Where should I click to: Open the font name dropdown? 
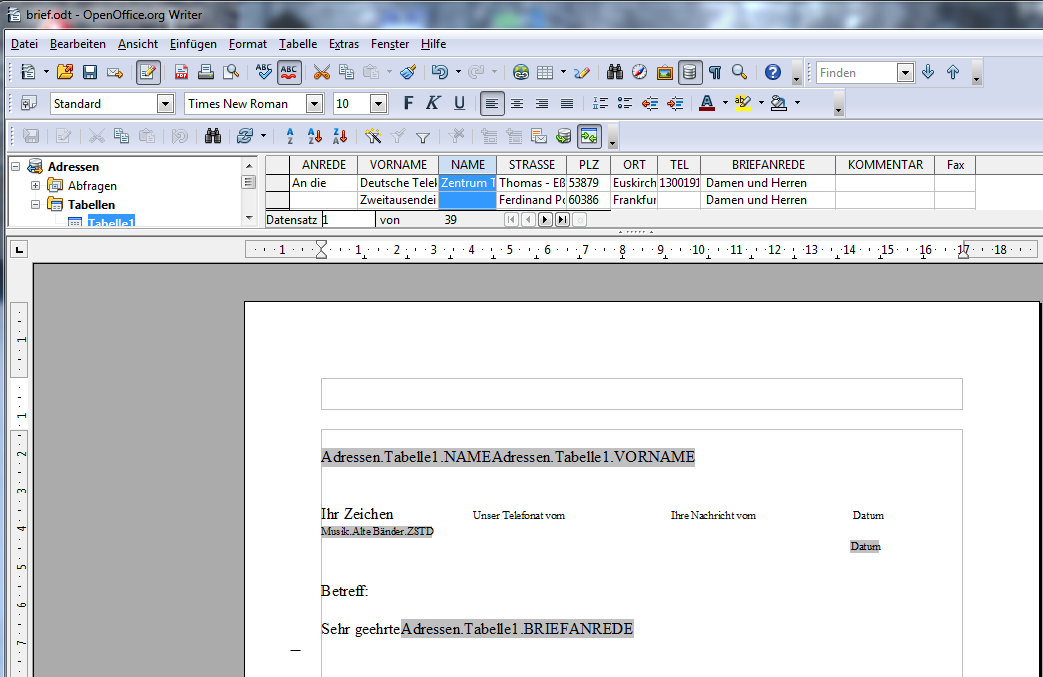click(314, 104)
